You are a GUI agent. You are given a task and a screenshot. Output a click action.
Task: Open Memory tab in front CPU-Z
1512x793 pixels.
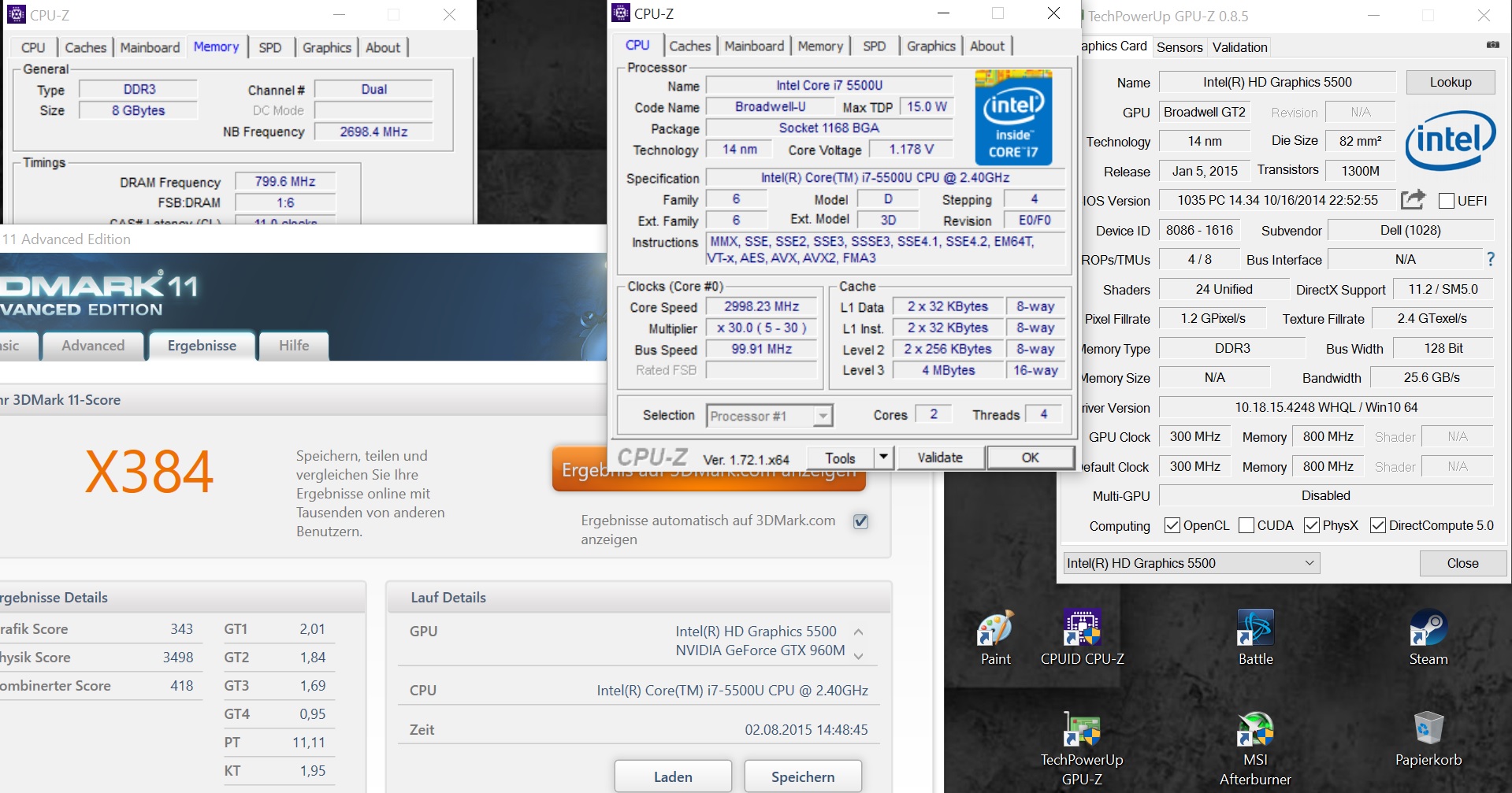[820, 46]
